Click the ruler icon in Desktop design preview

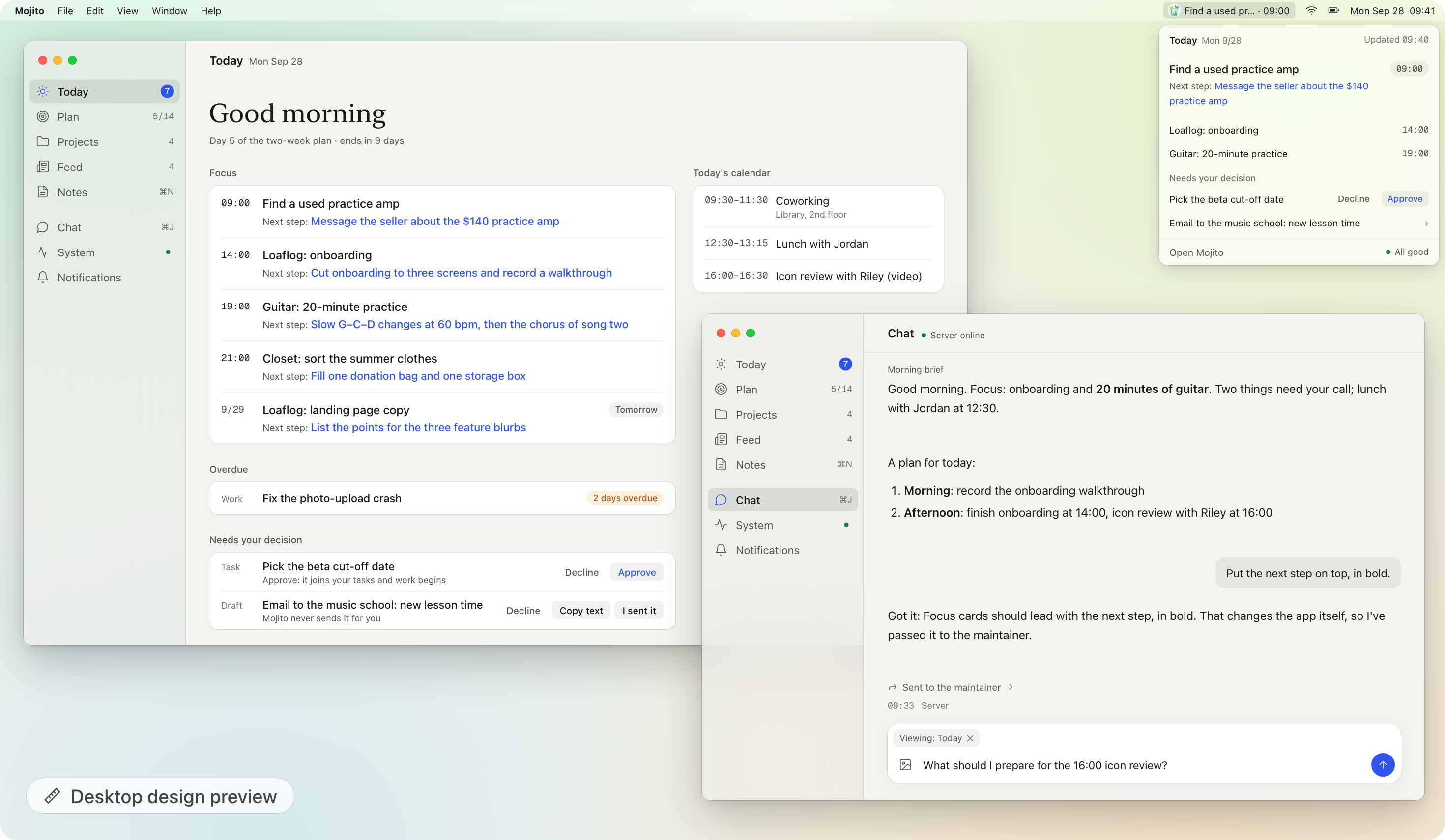click(x=52, y=796)
